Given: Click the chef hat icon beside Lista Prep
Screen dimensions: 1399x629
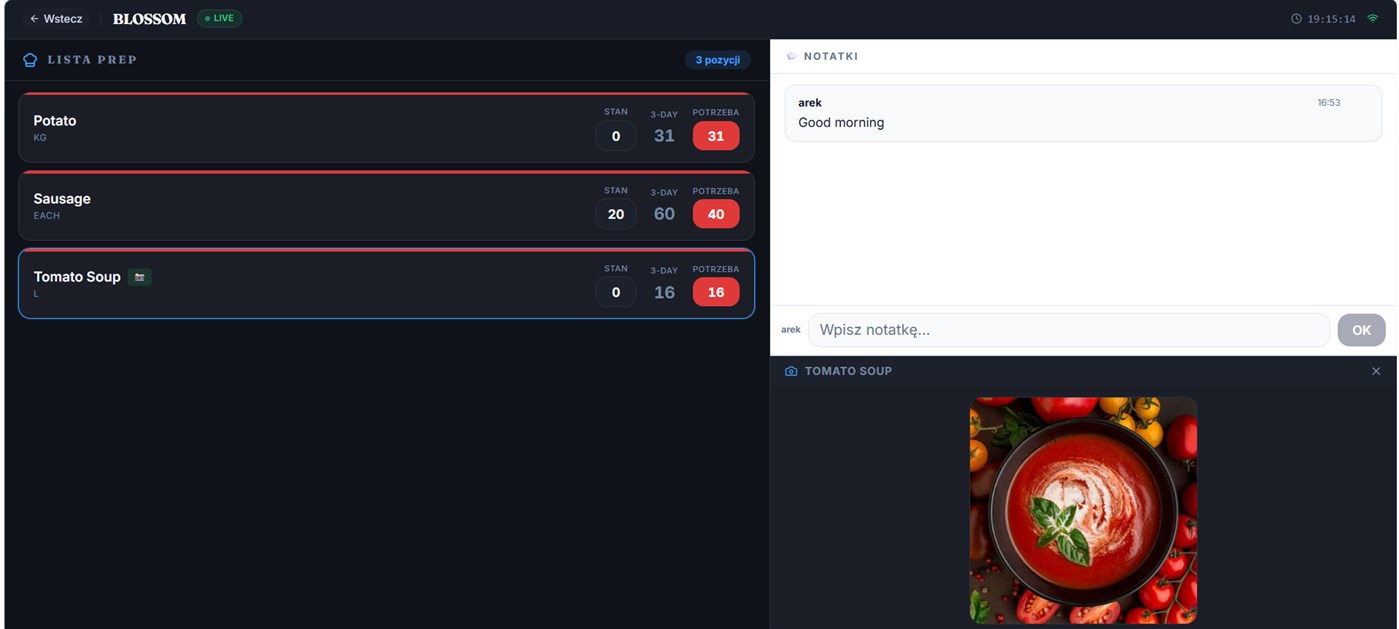Looking at the screenshot, I should coord(30,60).
